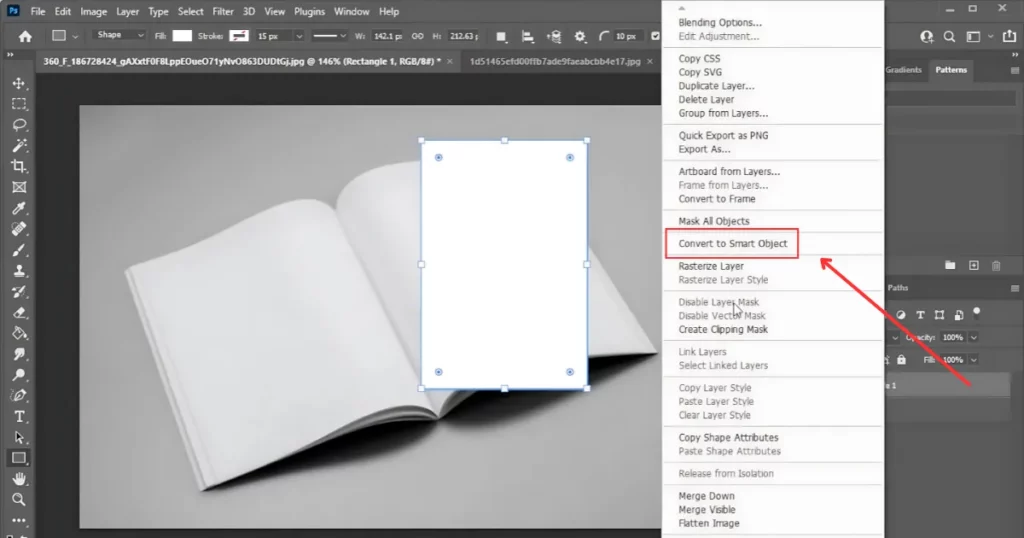Open the layer Fill dropdown arrow
This screenshot has width=1024, height=538.
point(974,360)
